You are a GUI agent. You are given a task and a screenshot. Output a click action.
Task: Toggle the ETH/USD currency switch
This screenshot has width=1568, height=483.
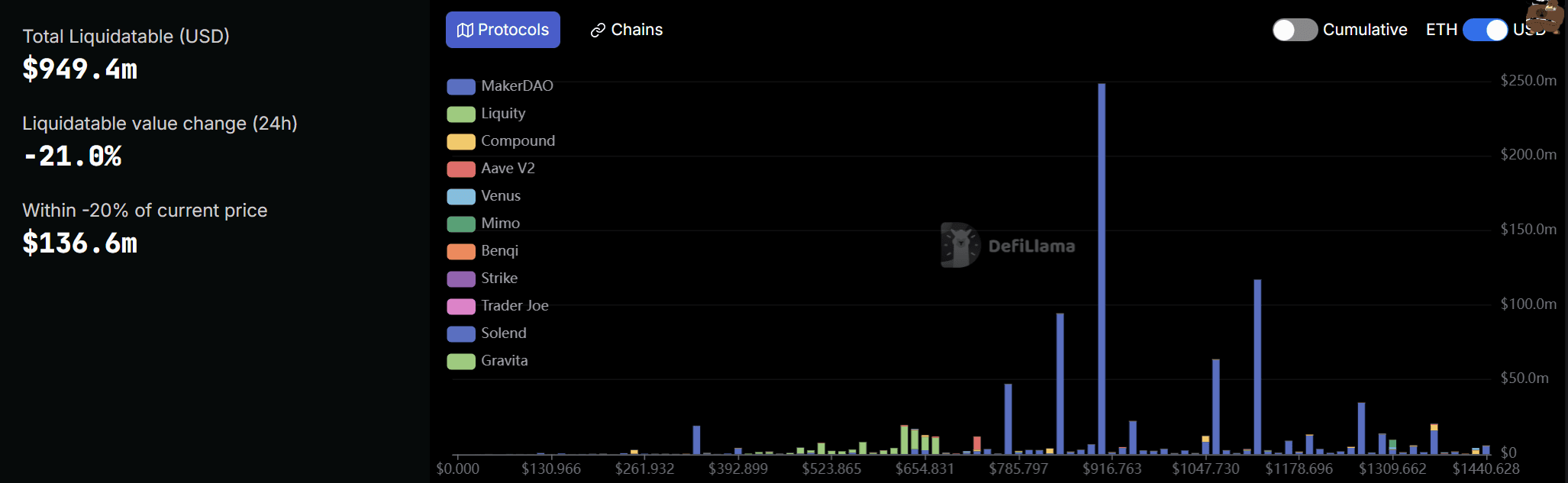(1485, 30)
